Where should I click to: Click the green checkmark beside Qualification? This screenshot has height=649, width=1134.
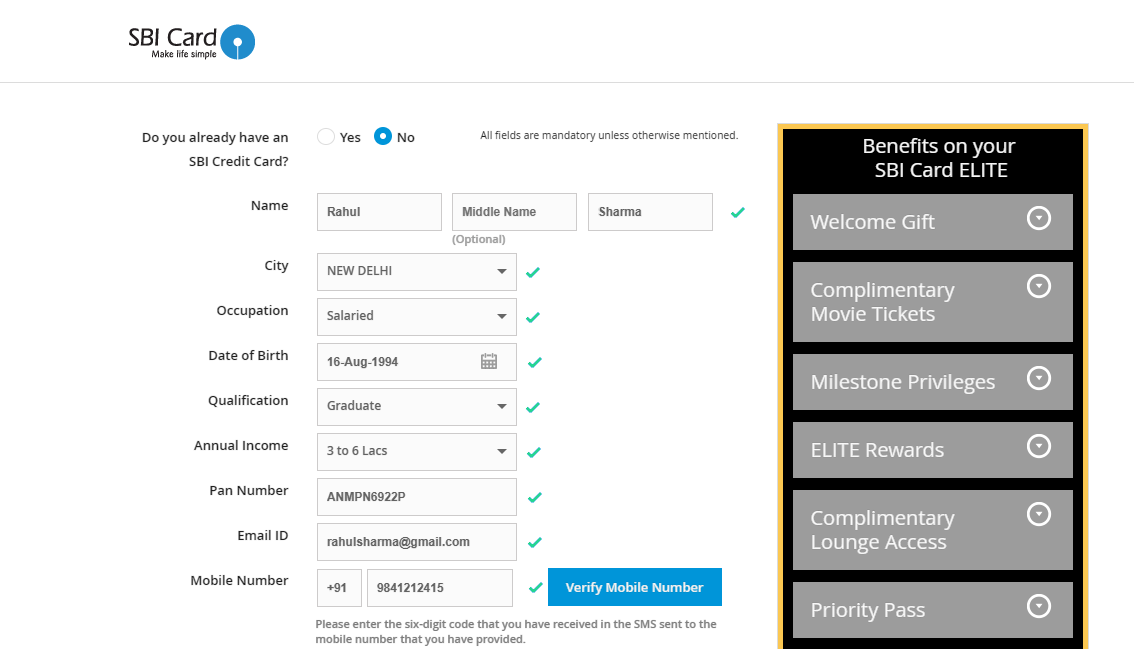pos(533,408)
